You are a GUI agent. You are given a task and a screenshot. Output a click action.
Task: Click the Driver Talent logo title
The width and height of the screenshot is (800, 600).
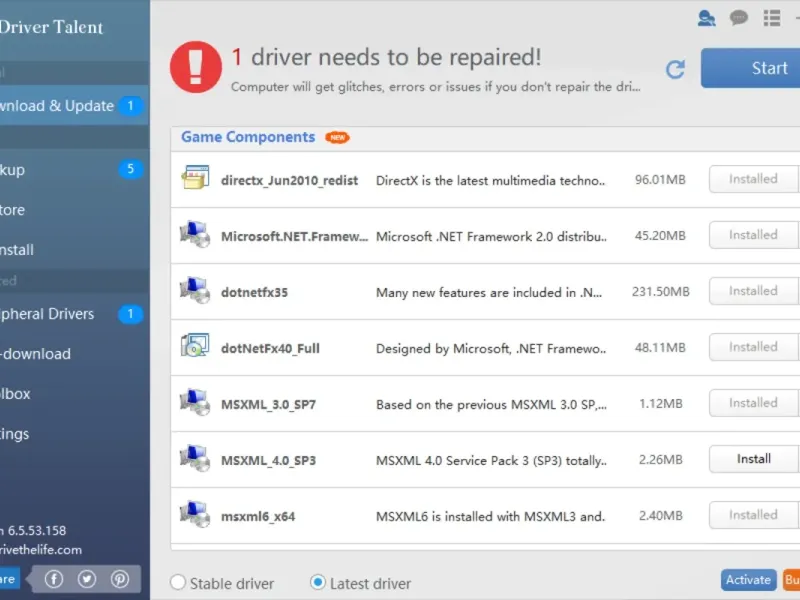(52, 27)
